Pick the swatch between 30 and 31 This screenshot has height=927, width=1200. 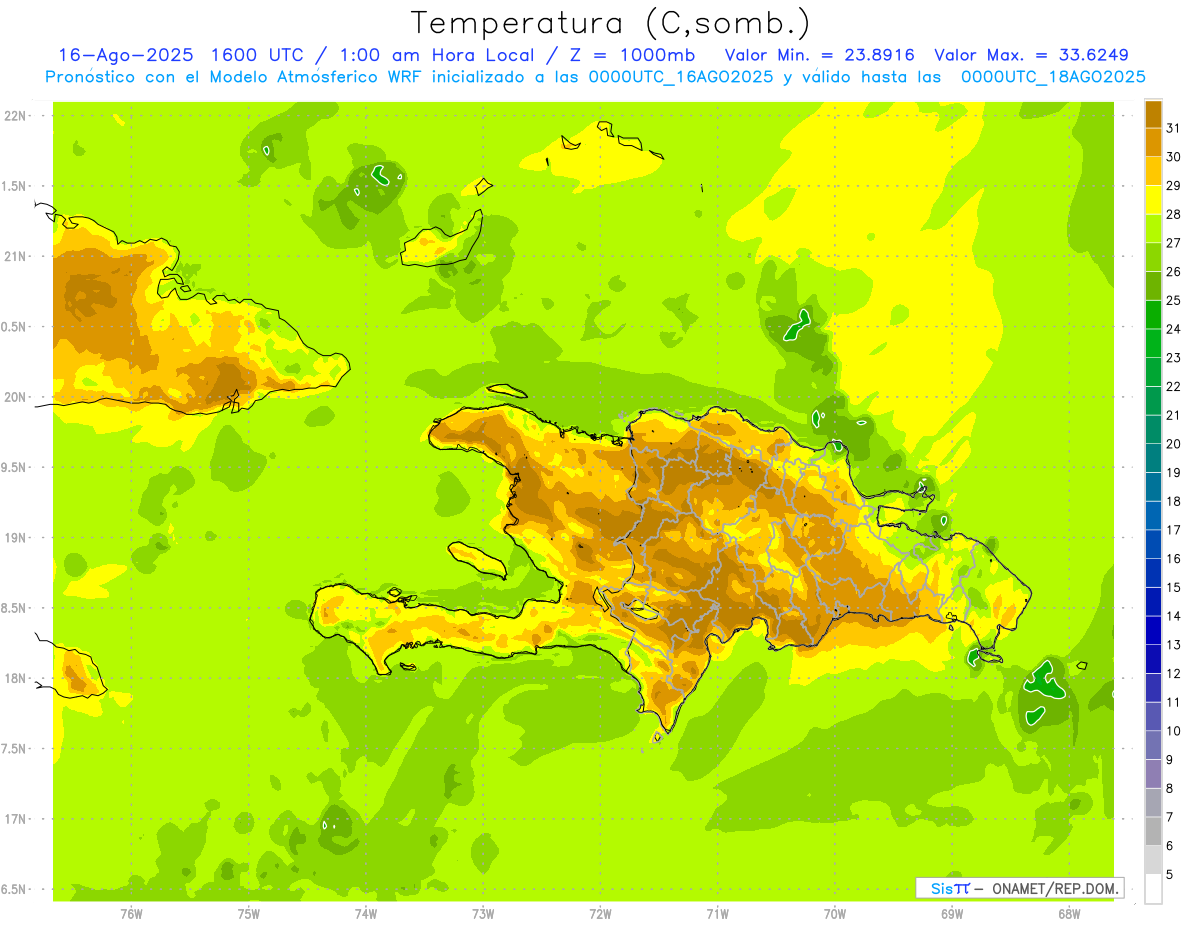point(1154,142)
